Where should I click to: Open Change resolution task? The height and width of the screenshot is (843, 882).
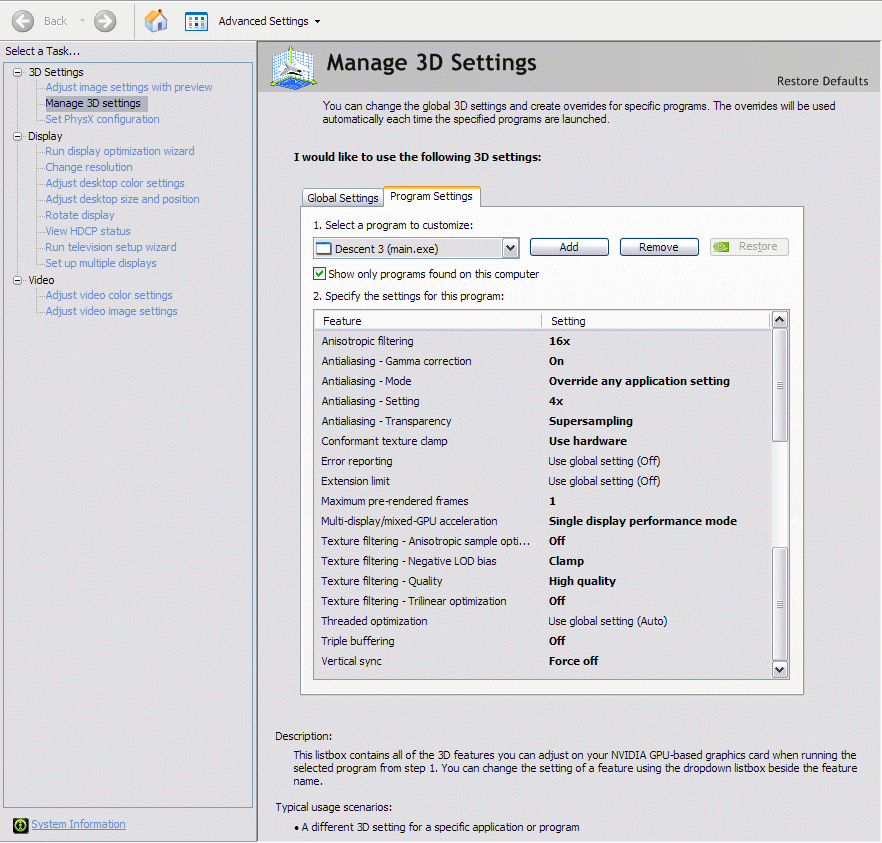click(89, 167)
